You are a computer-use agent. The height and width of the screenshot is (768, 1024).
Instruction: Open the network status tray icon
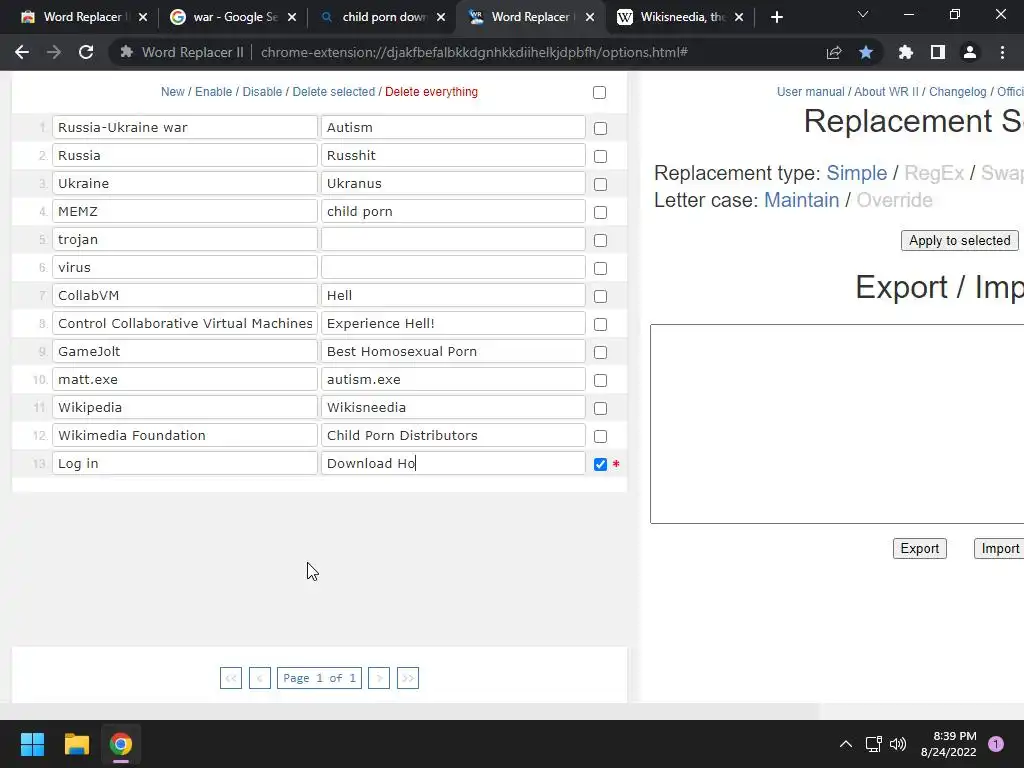873,744
